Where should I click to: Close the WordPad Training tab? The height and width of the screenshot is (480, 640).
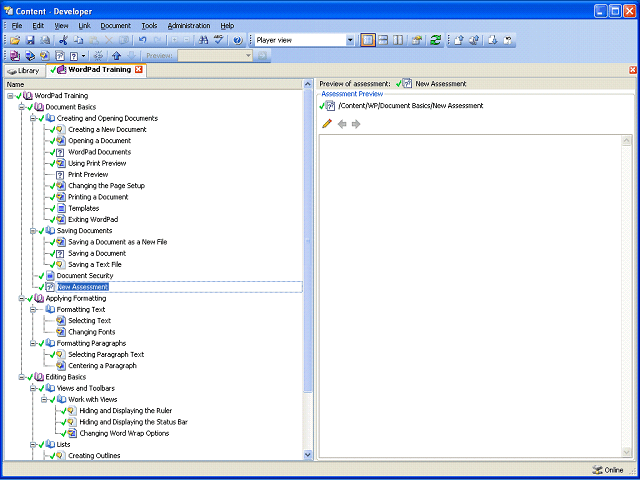[x=138, y=69]
